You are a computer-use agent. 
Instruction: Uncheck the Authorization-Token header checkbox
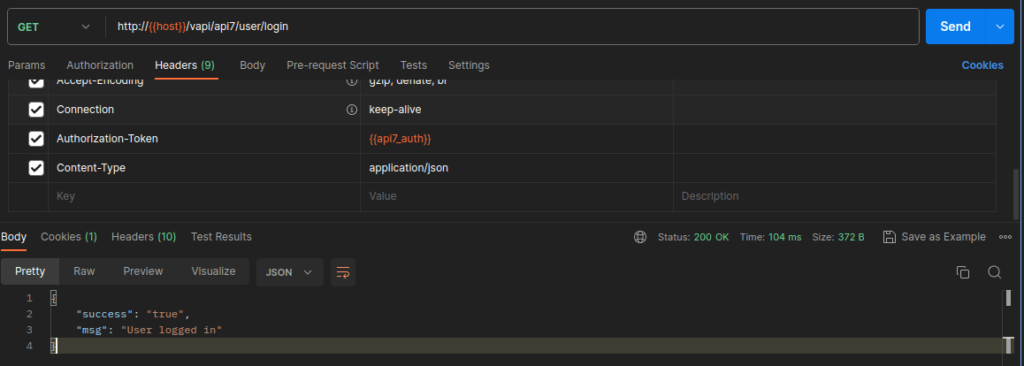coord(36,139)
